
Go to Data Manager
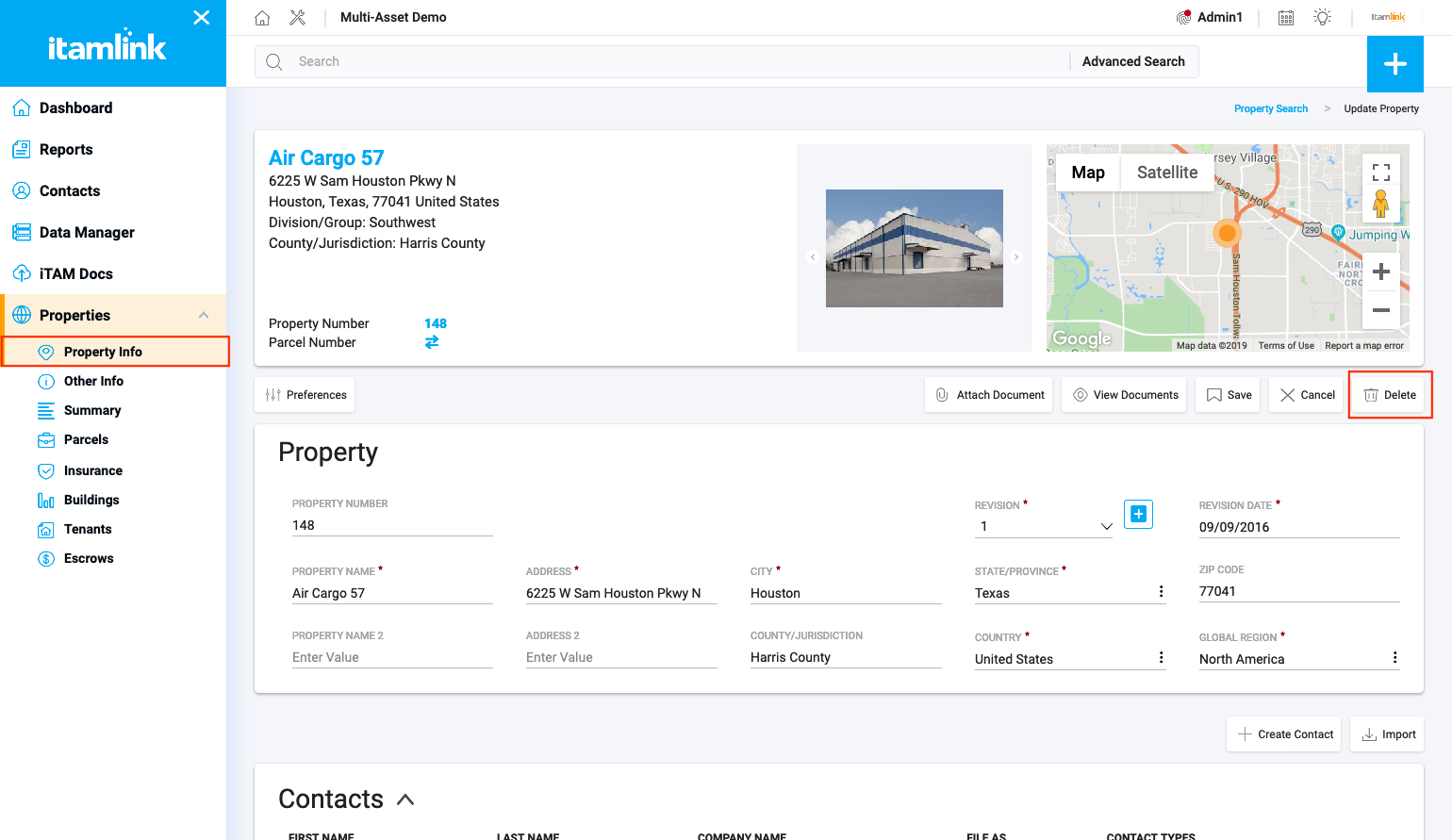[x=87, y=232]
